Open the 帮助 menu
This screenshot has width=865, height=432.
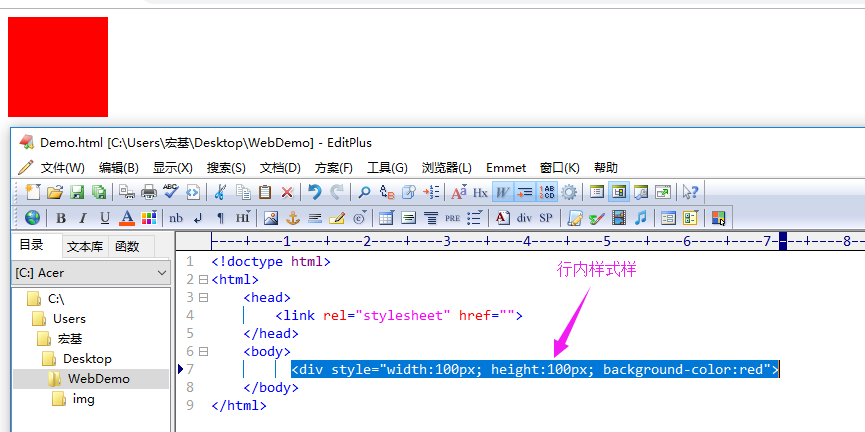(606, 168)
